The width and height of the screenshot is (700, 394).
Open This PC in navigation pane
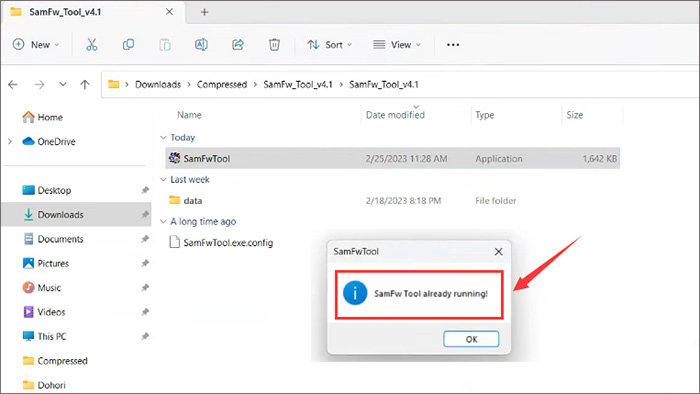[x=52, y=336]
